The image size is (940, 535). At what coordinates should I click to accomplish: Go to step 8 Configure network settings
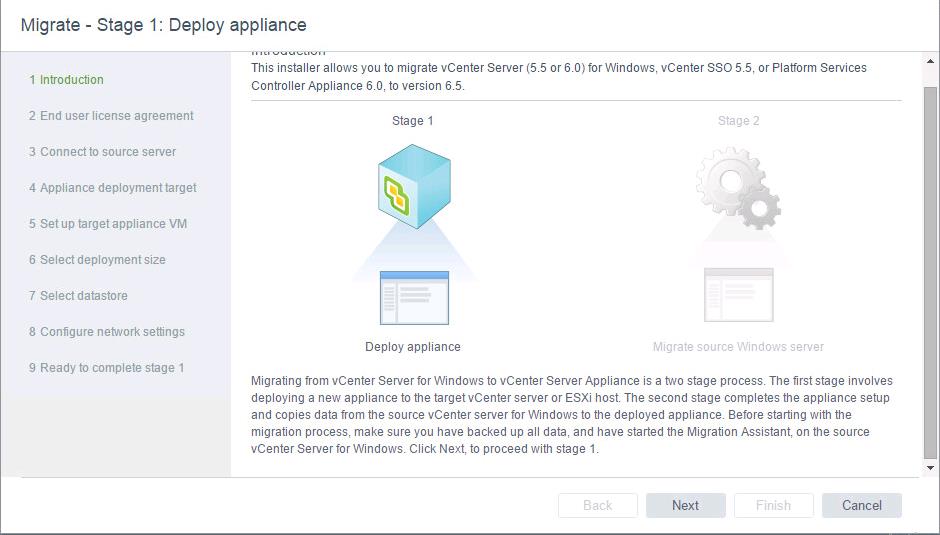pos(107,332)
